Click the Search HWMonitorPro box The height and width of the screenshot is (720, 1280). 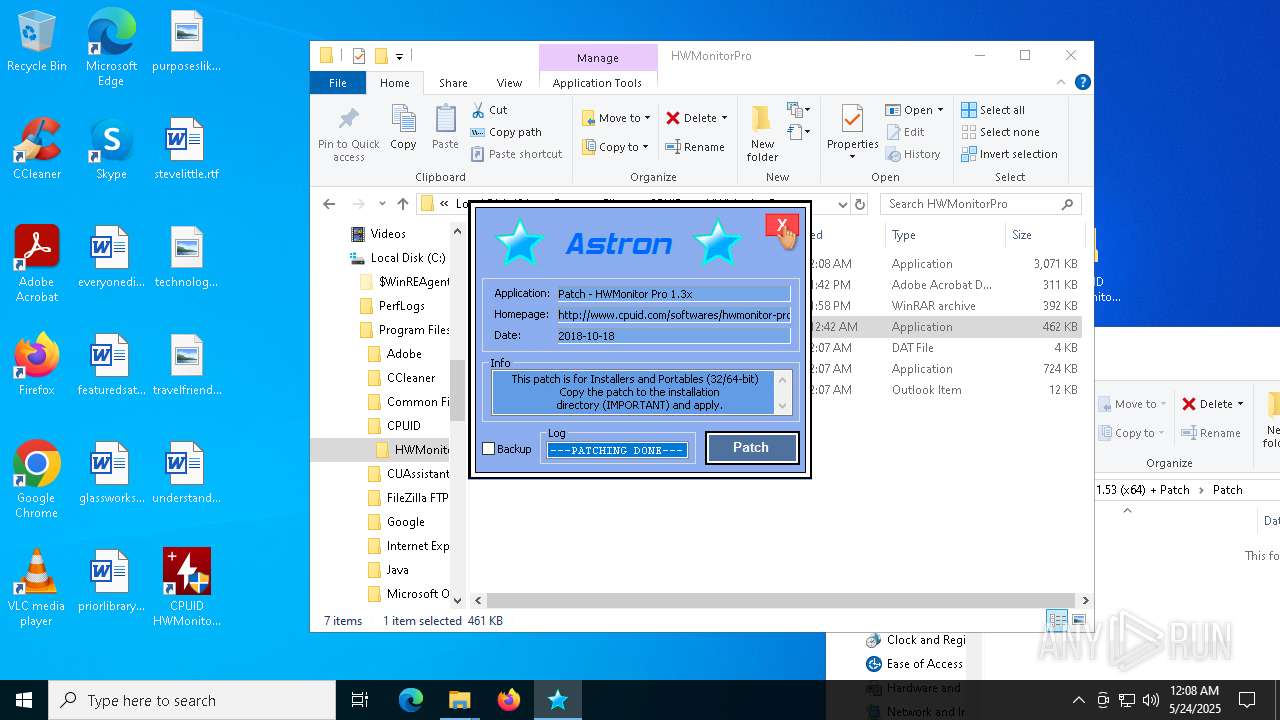981,204
